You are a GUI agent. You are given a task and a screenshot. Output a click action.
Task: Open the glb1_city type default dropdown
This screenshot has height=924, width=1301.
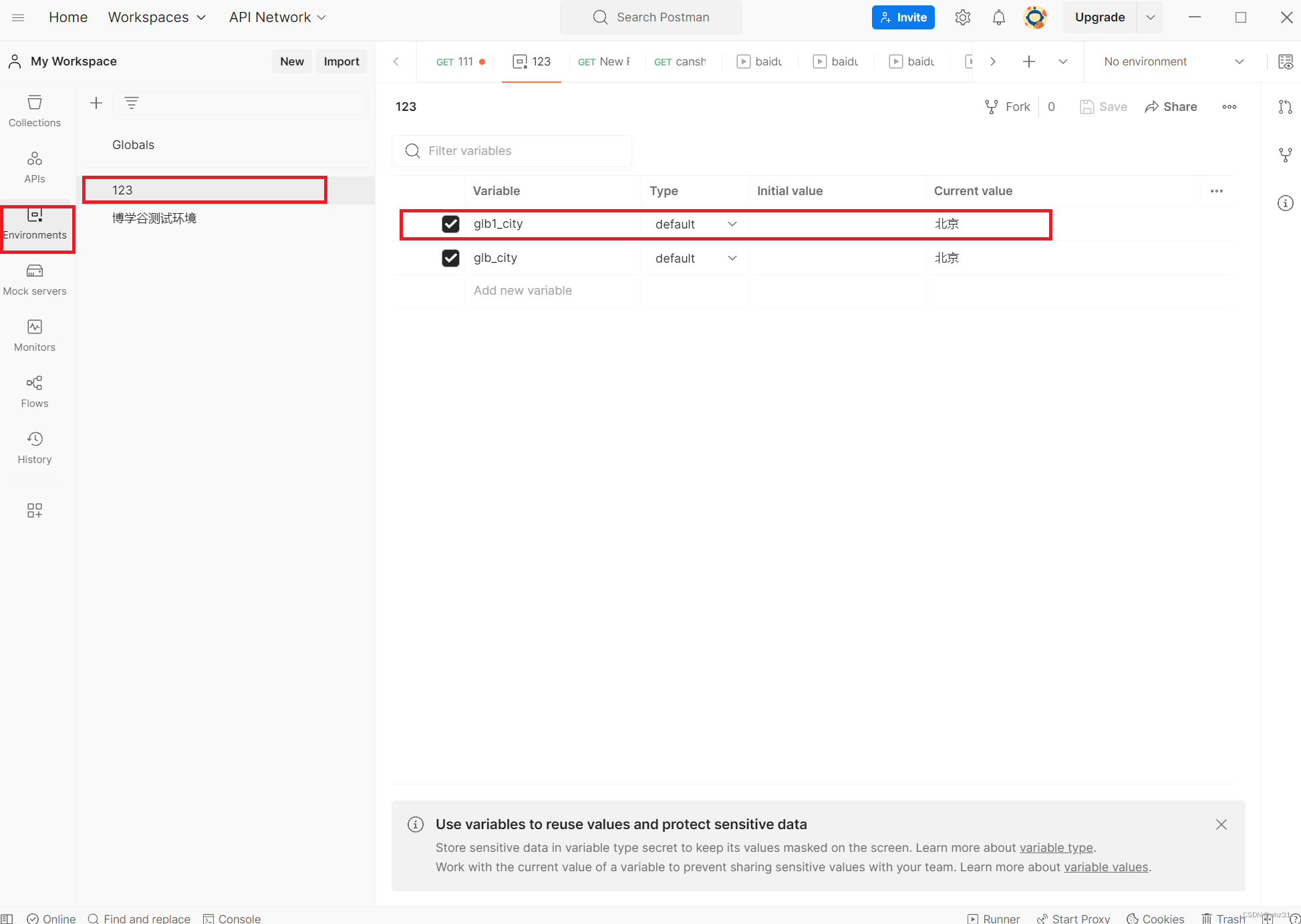point(695,224)
